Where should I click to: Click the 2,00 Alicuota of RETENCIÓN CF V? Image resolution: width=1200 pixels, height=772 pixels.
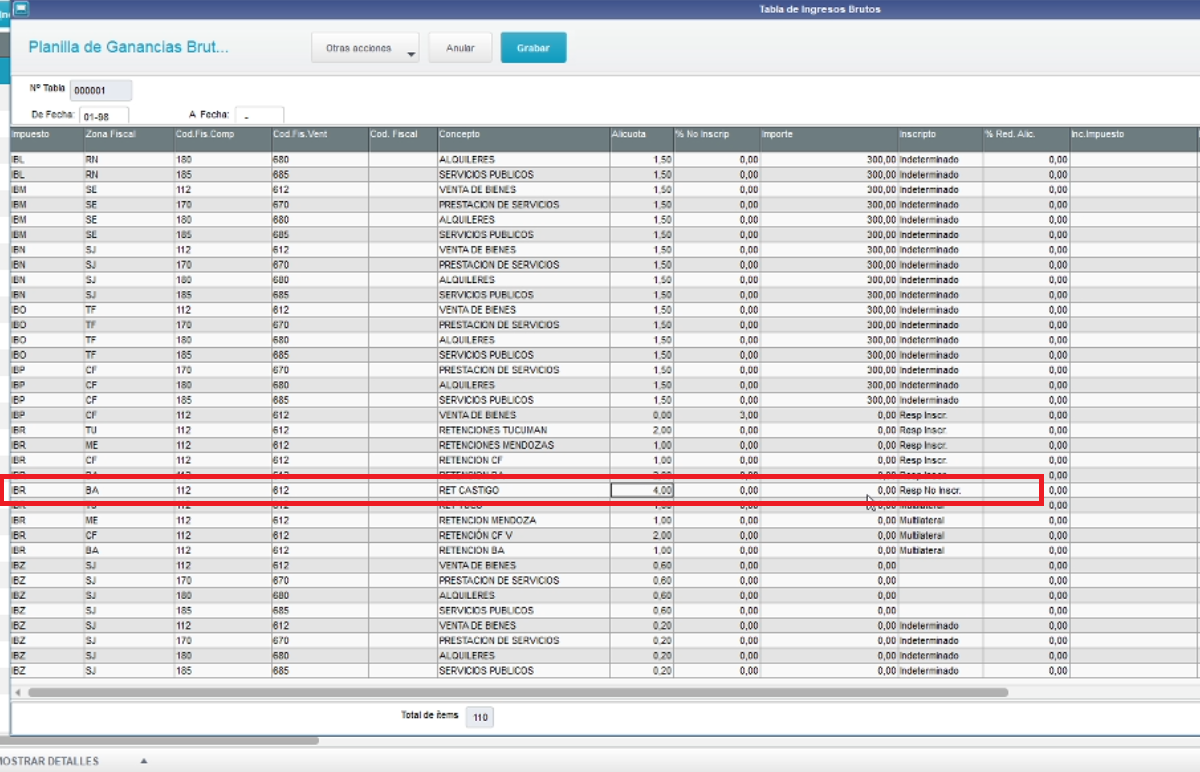(x=641, y=535)
